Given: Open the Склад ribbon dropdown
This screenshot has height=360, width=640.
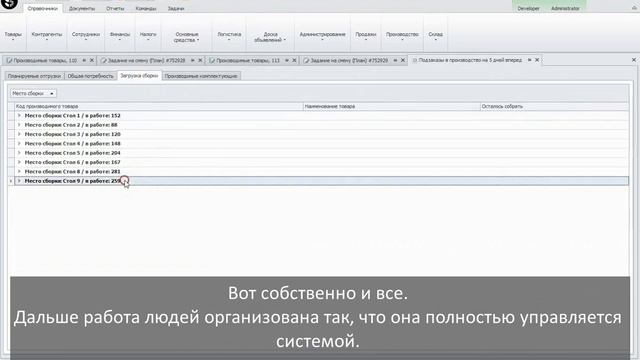Looking at the screenshot, I should [436, 36].
